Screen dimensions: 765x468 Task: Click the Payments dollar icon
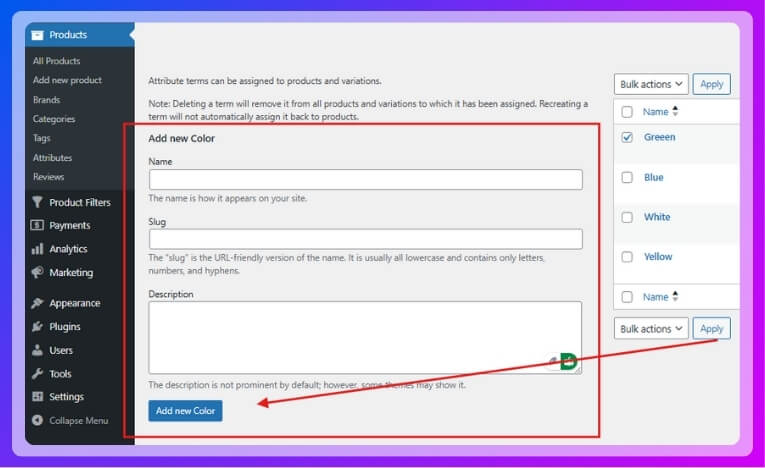38,226
